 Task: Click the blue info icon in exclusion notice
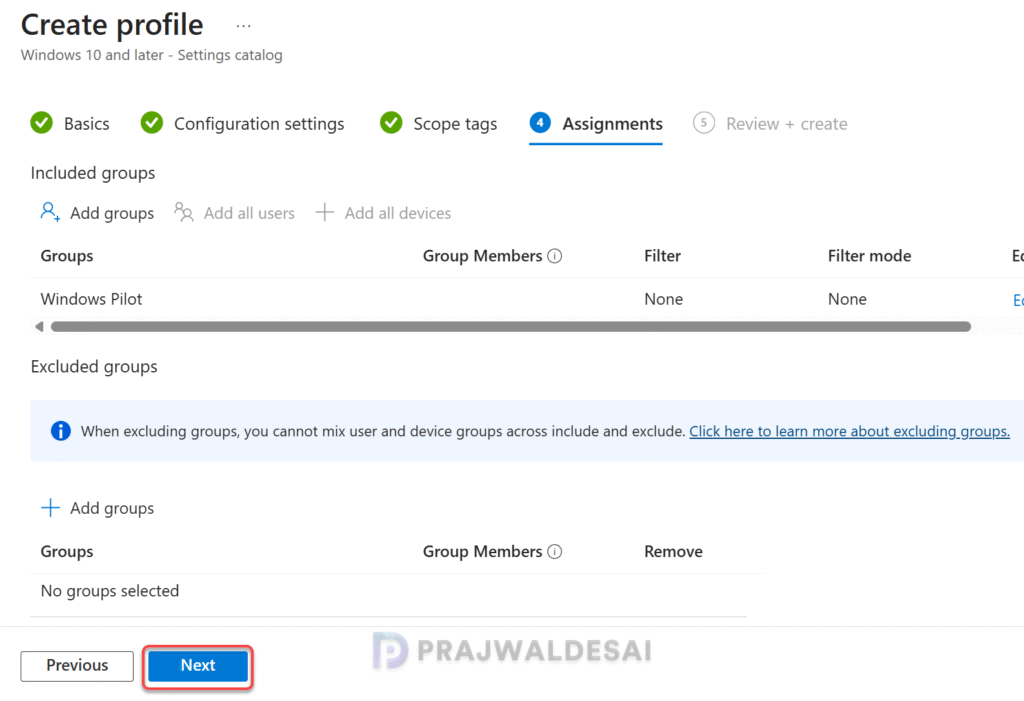click(x=61, y=431)
